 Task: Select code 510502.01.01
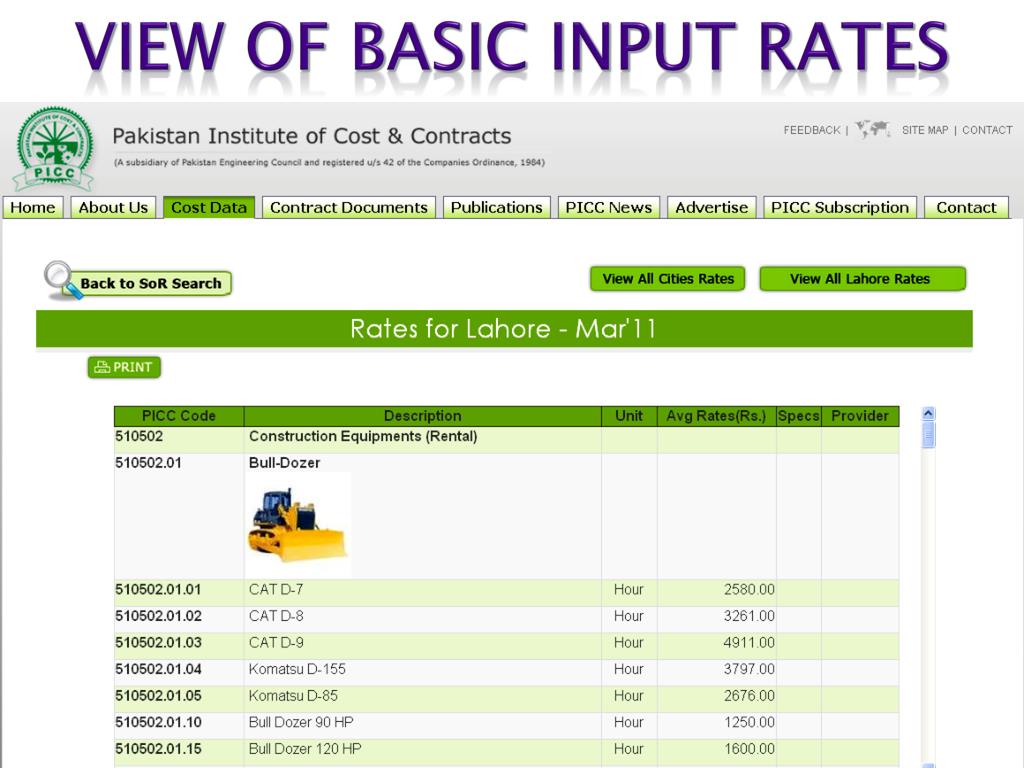(159, 590)
